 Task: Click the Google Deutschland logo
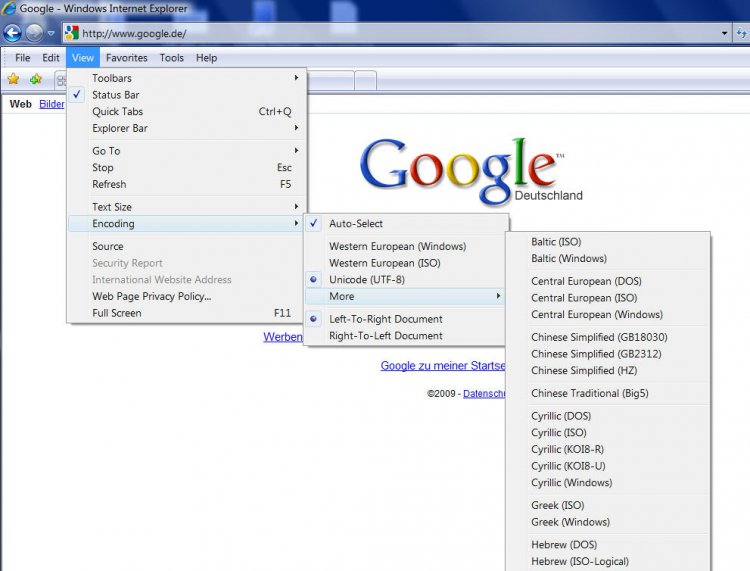[471, 171]
